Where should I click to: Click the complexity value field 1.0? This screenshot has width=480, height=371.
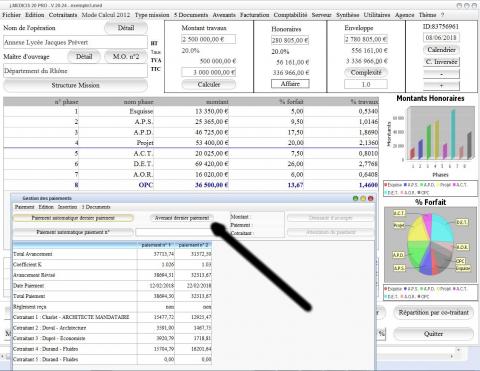366,84
